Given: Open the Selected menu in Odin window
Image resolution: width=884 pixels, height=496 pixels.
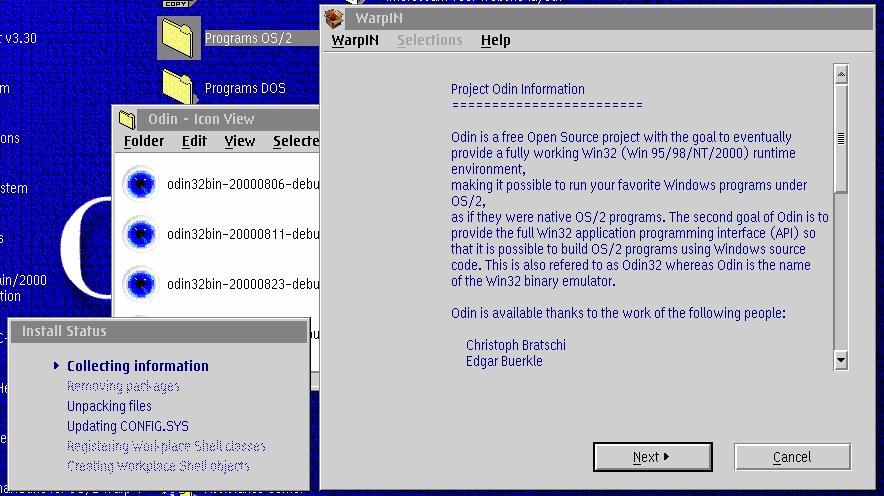Looking at the screenshot, I should pos(296,141).
